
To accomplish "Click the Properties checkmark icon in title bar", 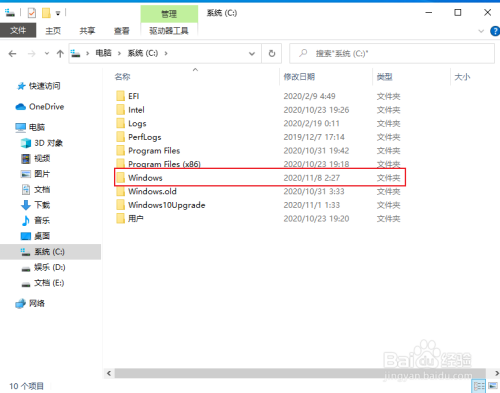I will tap(32, 13).
